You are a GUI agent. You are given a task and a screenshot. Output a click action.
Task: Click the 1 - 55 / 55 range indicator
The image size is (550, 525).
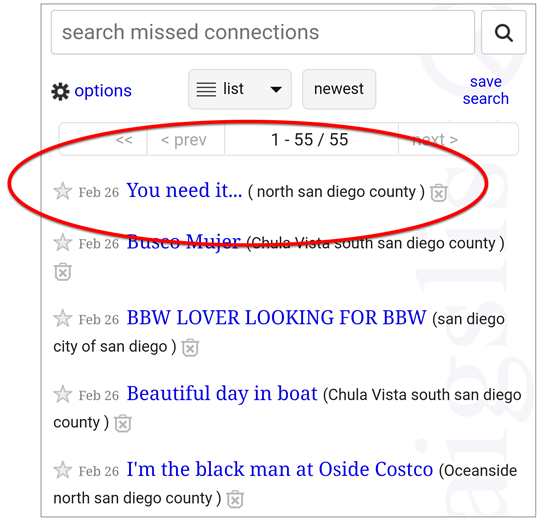pos(310,140)
